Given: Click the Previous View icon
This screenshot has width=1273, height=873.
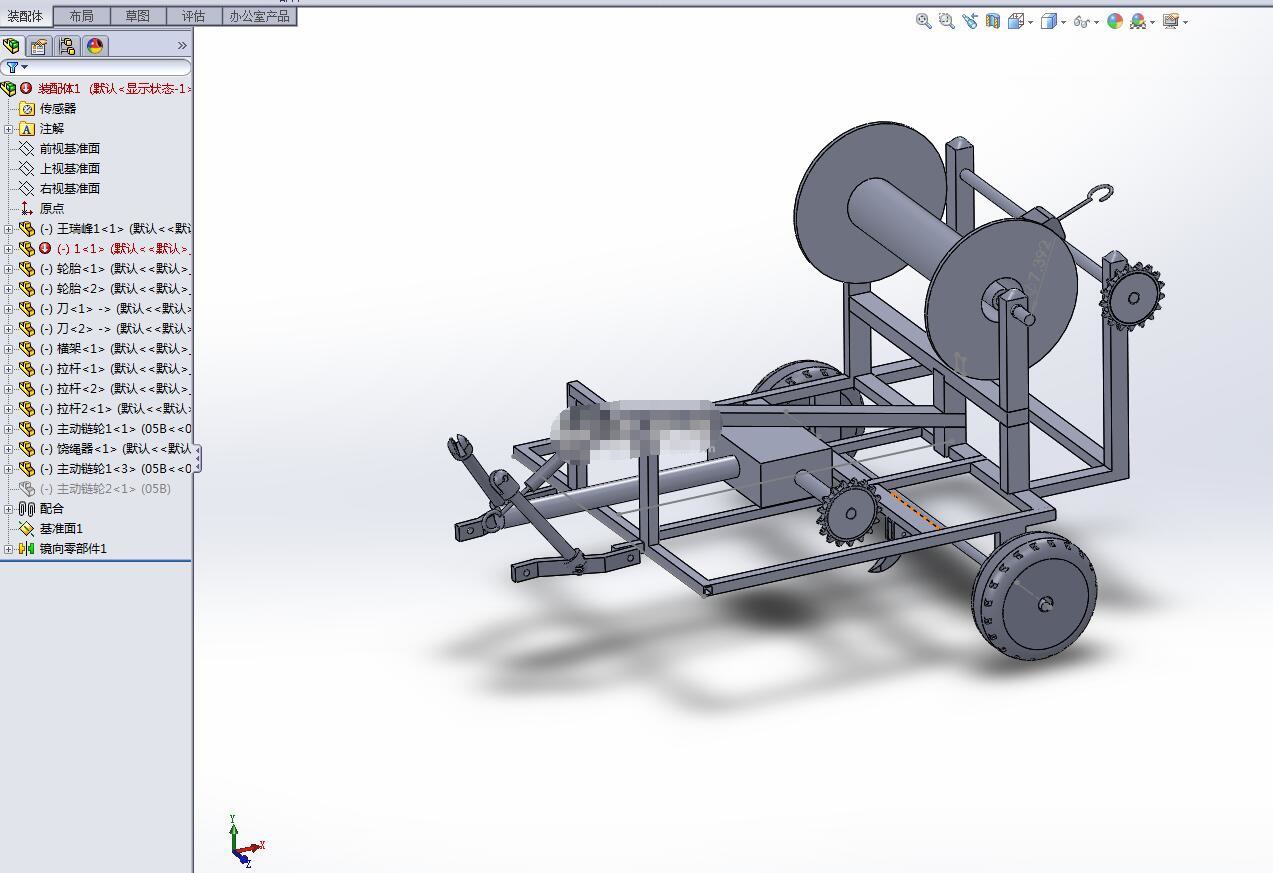Looking at the screenshot, I should pos(970,21).
